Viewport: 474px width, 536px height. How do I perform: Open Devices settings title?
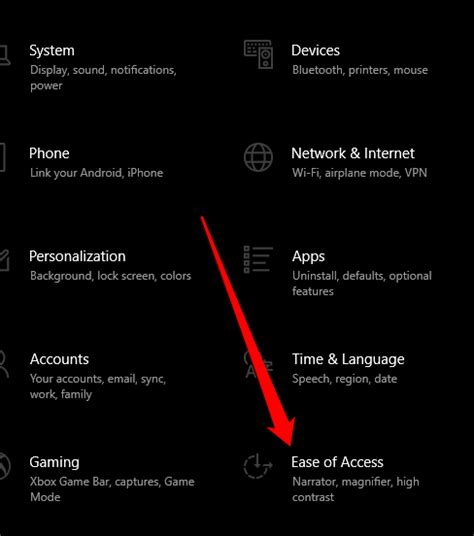(x=315, y=50)
